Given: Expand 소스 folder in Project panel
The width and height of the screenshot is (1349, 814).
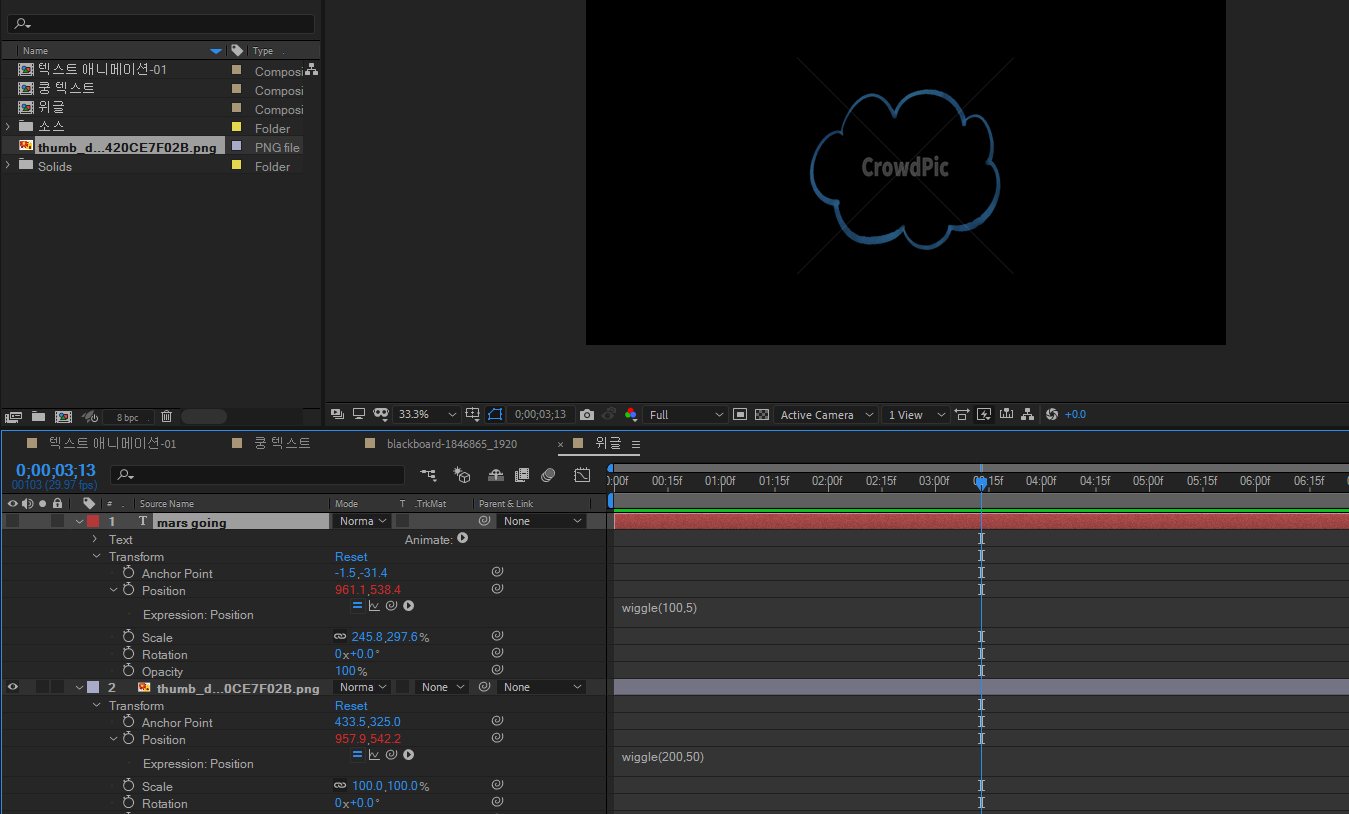Looking at the screenshot, I should tap(8, 127).
